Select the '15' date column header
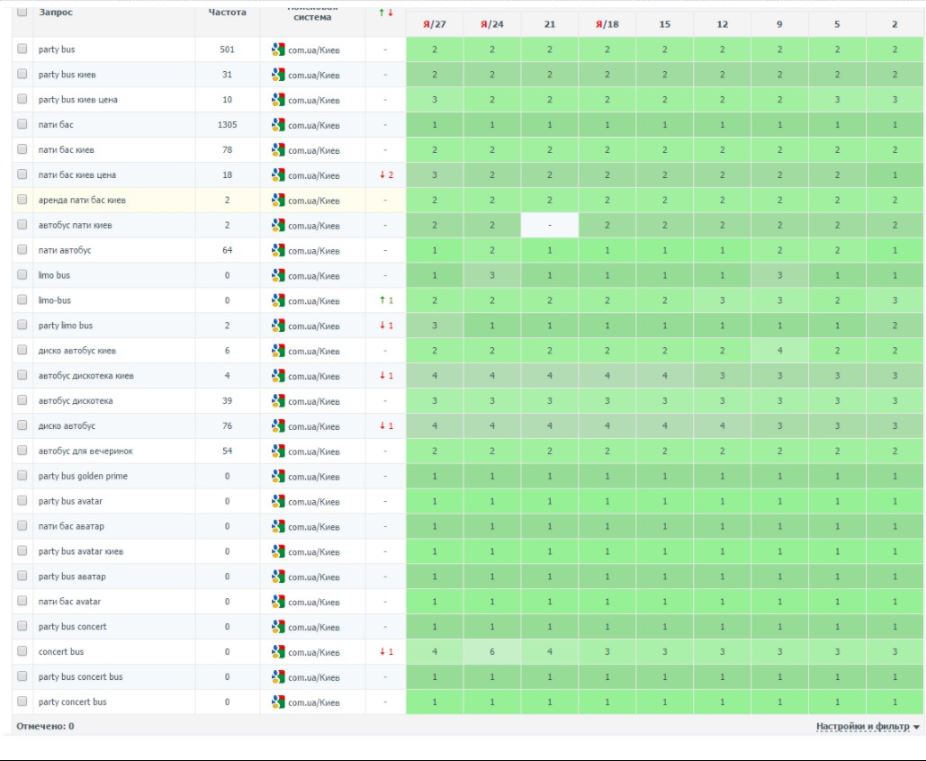The width and height of the screenshot is (926, 761). (x=664, y=24)
